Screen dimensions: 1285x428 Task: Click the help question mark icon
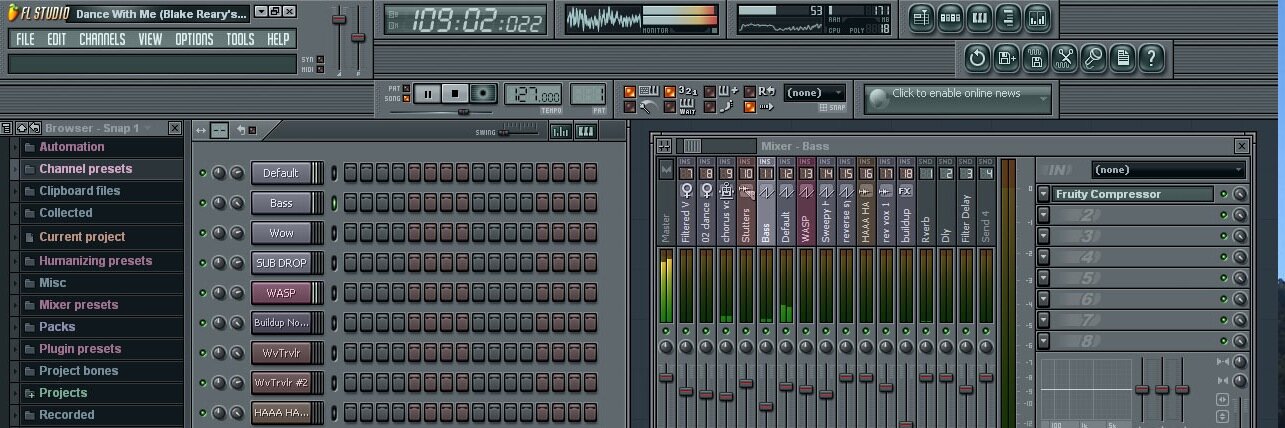pyautogui.click(x=1151, y=58)
